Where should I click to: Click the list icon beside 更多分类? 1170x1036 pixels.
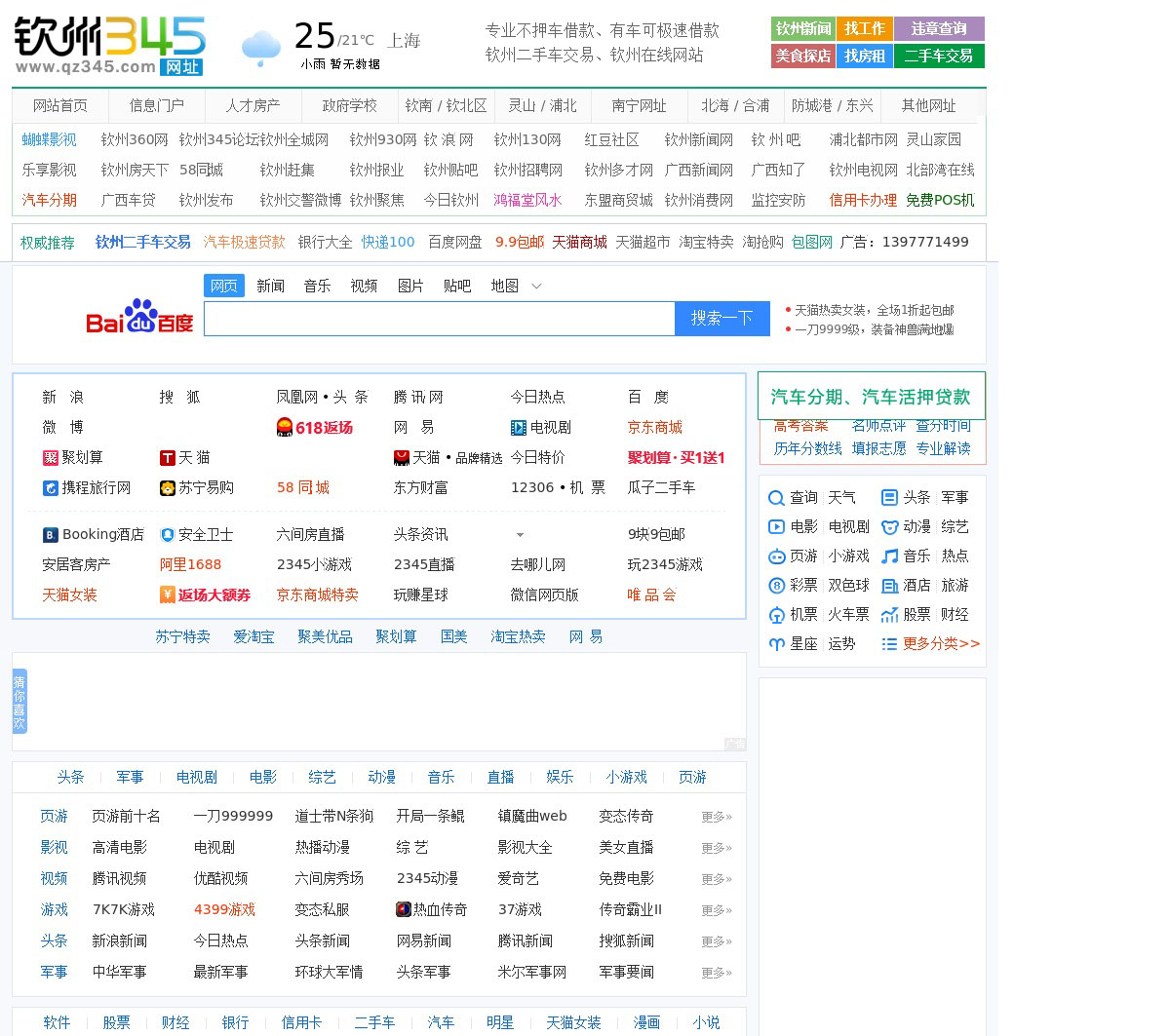(889, 644)
